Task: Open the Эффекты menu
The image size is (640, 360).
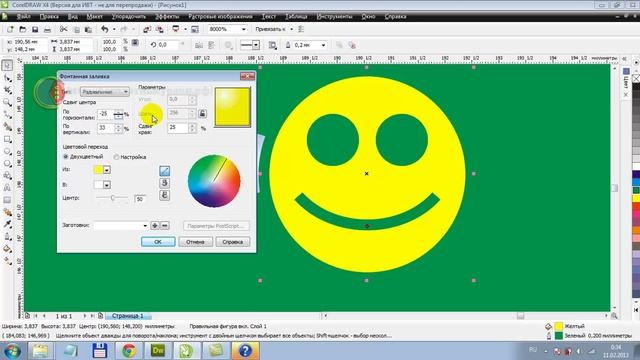Action: (x=167, y=17)
